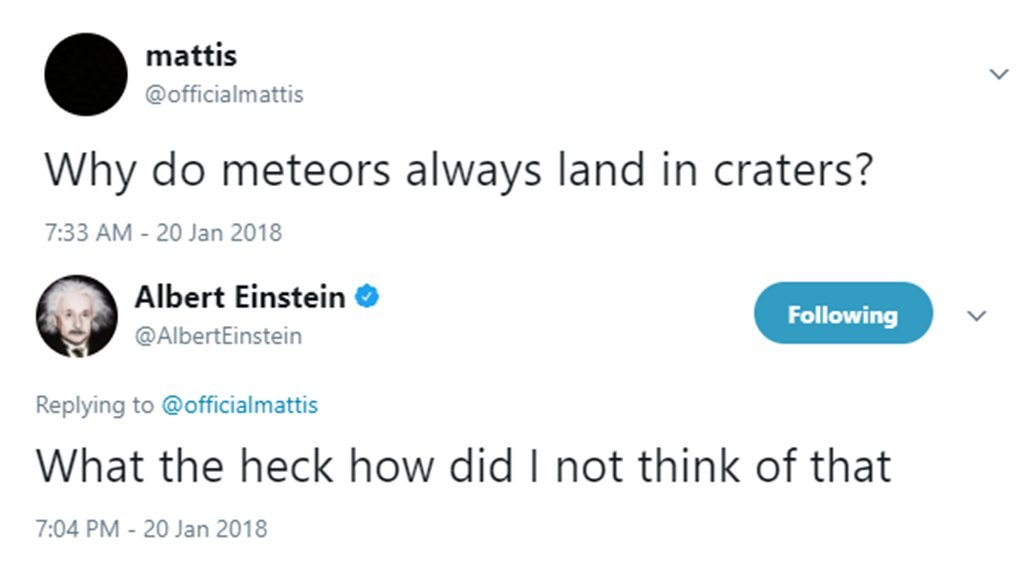Open the 7:33 AM - 20 Jan 2018 timestamp
The image size is (1032, 563).
[163, 232]
